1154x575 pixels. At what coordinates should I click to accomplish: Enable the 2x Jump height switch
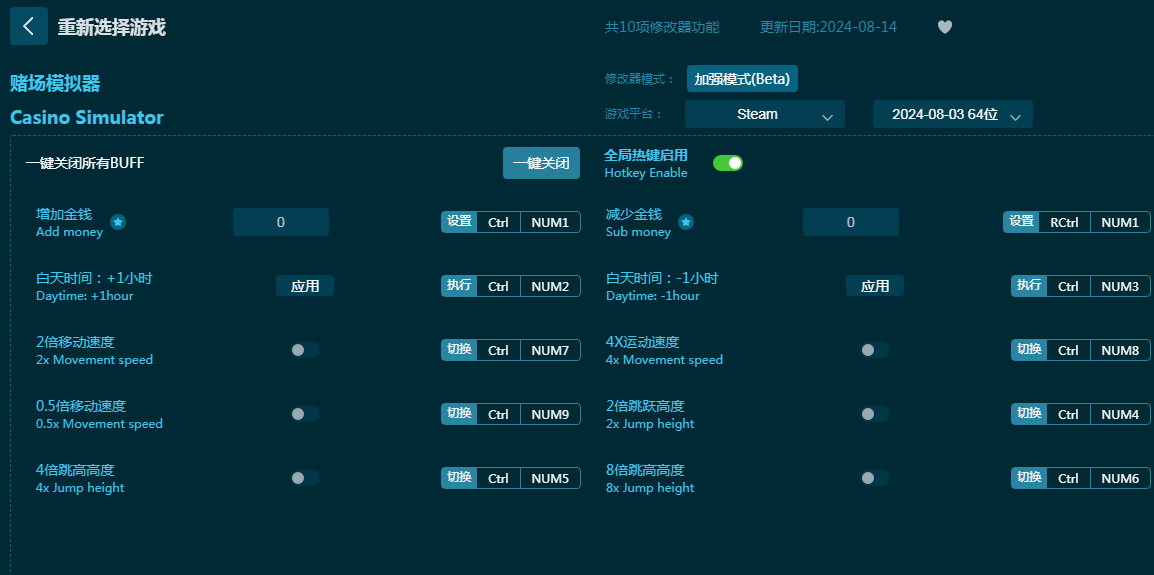click(x=875, y=414)
